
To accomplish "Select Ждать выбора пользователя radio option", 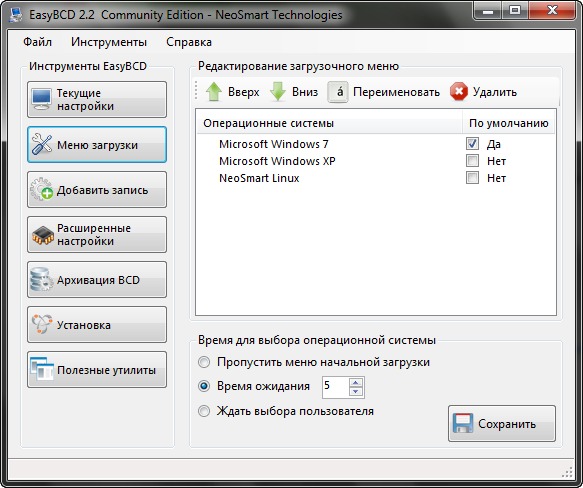I will (204, 411).
